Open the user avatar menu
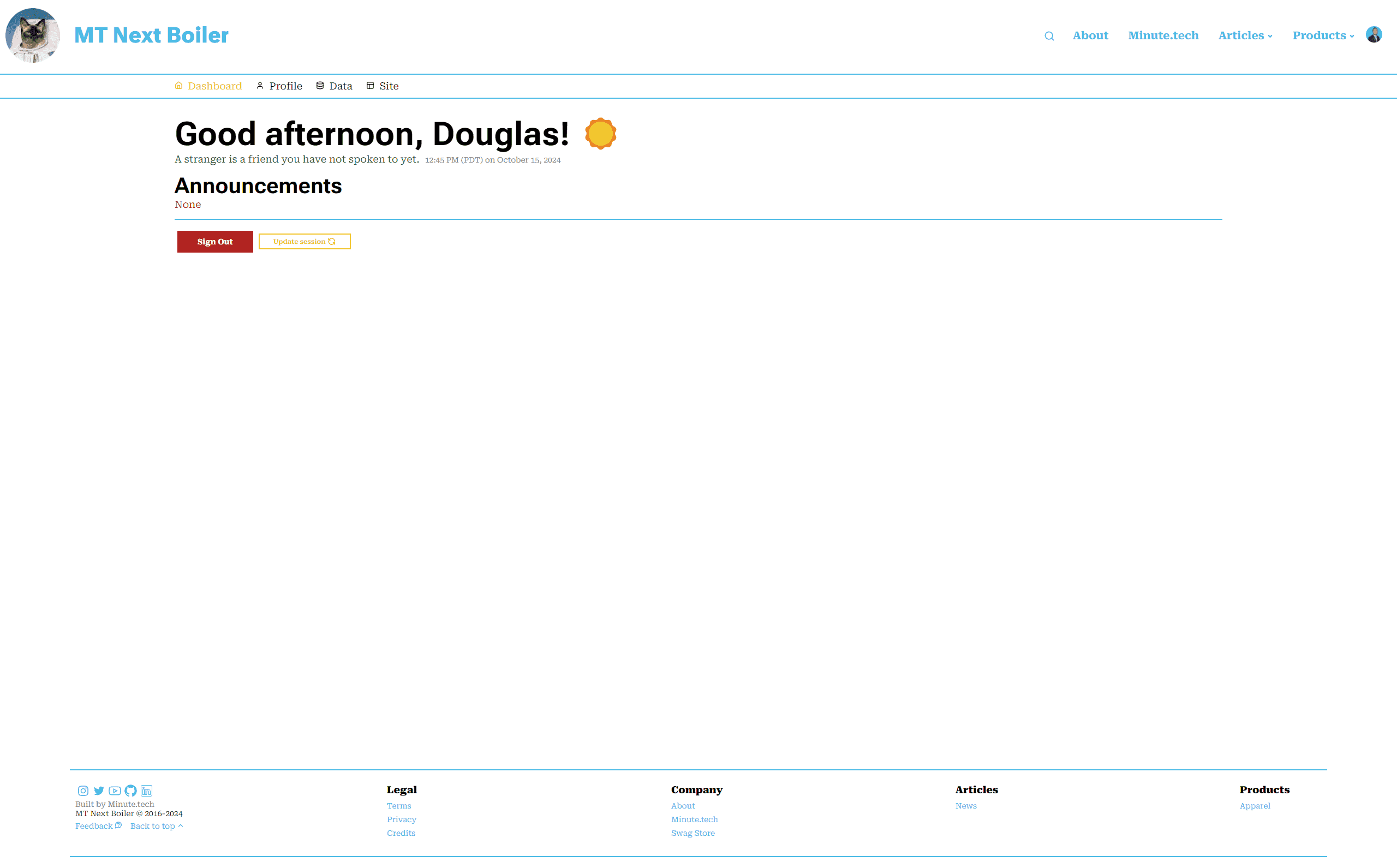This screenshot has width=1397, height=868. coord(1374,34)
